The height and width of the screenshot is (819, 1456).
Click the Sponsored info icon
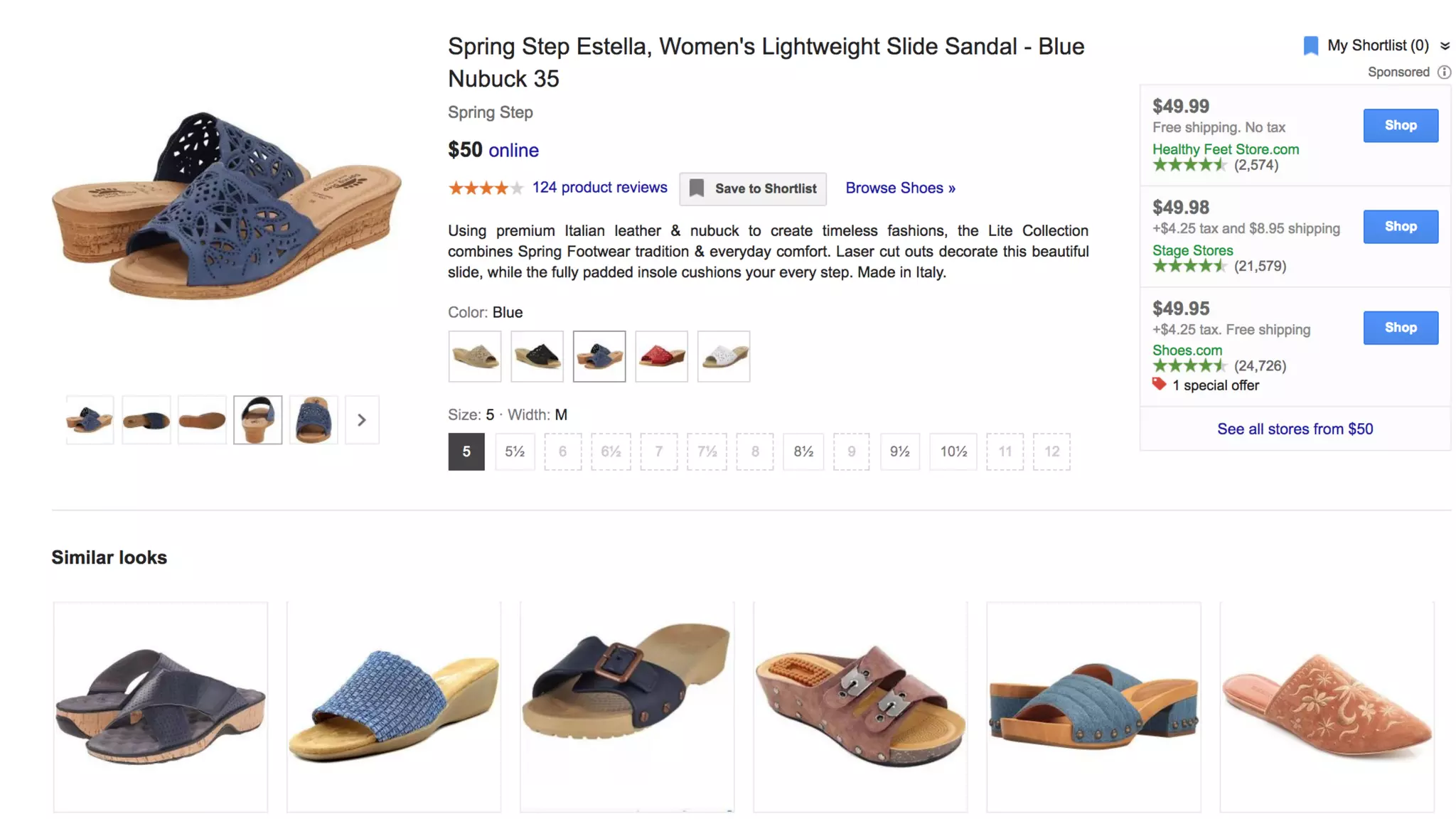(x=1444, y=72)
